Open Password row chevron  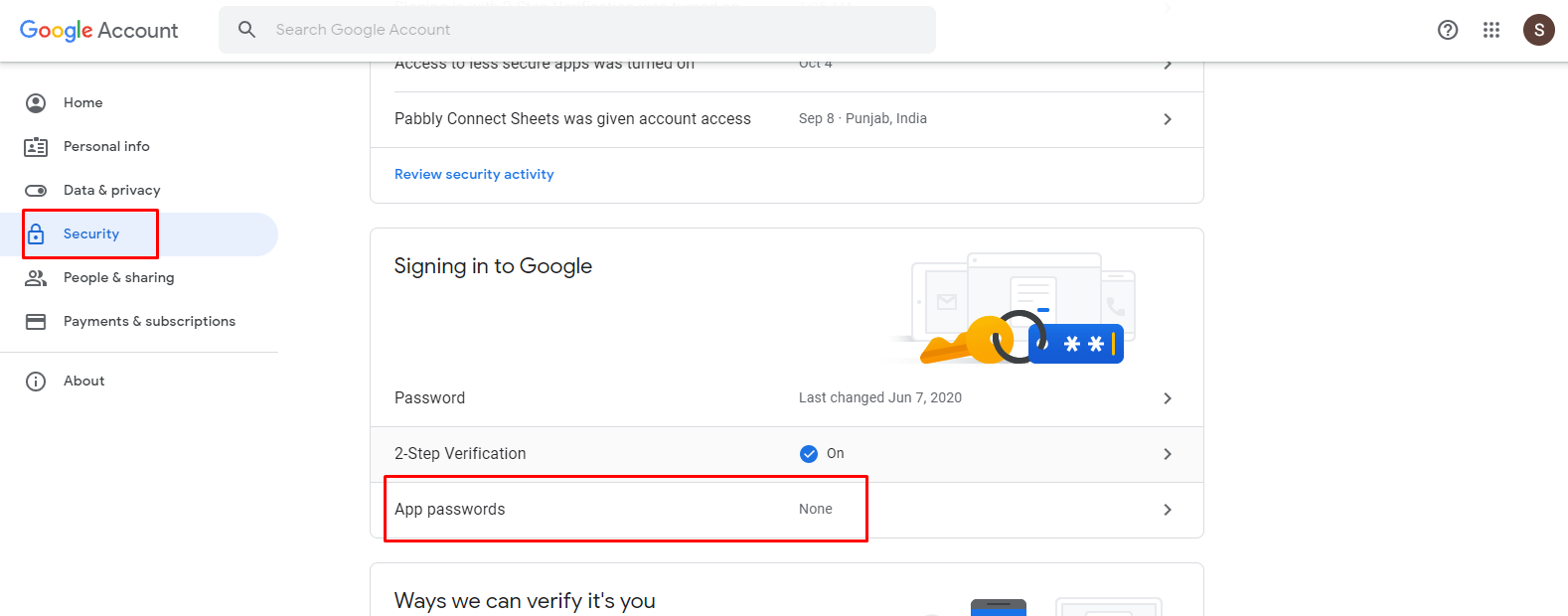point(1168,398)
